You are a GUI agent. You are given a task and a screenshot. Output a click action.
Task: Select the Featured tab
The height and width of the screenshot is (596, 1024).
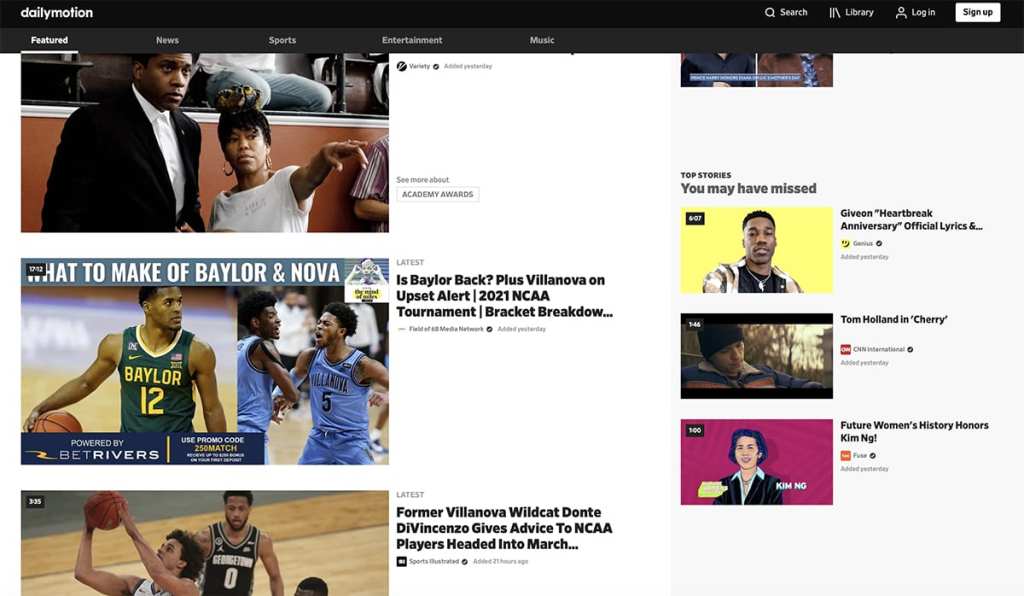click(x=49, y=40)
